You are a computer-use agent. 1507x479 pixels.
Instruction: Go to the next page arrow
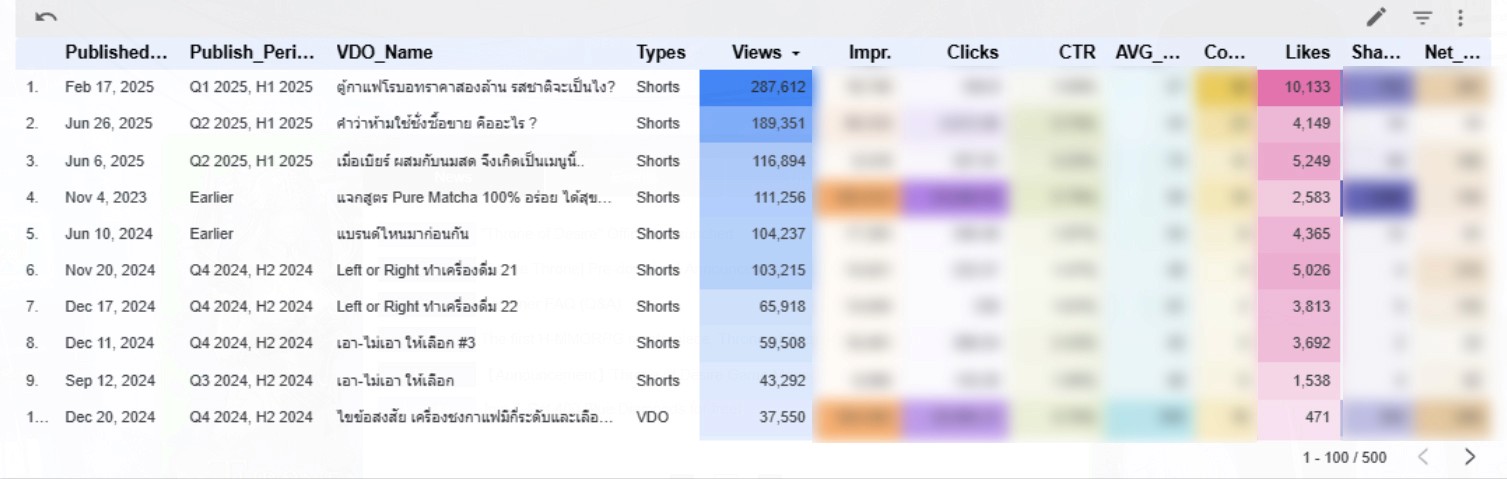pos(1469,457)
